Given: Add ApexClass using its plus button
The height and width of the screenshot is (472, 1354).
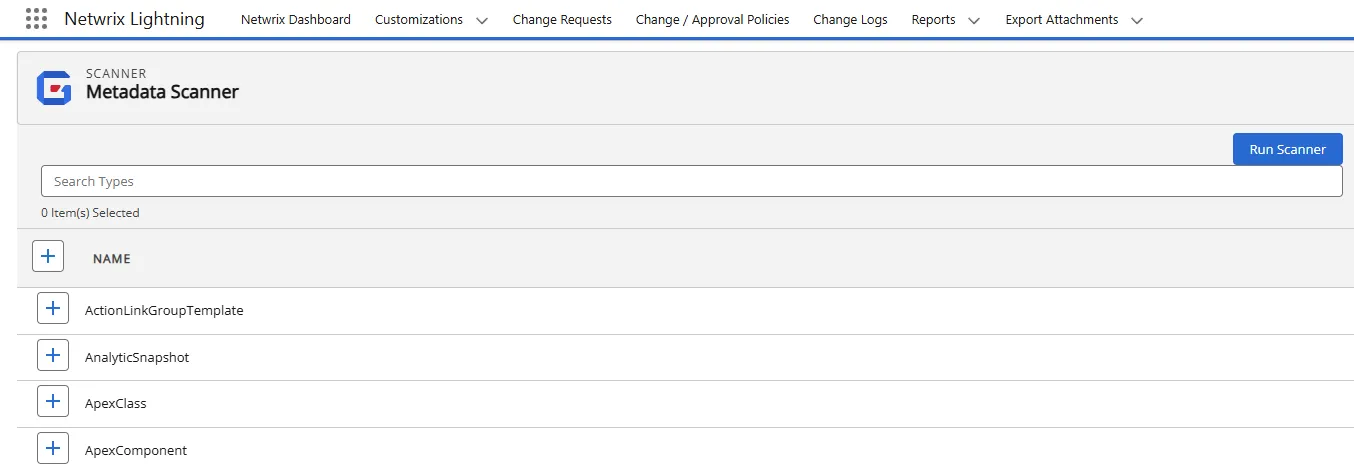Looking at the screenshot, I should 53,402.
